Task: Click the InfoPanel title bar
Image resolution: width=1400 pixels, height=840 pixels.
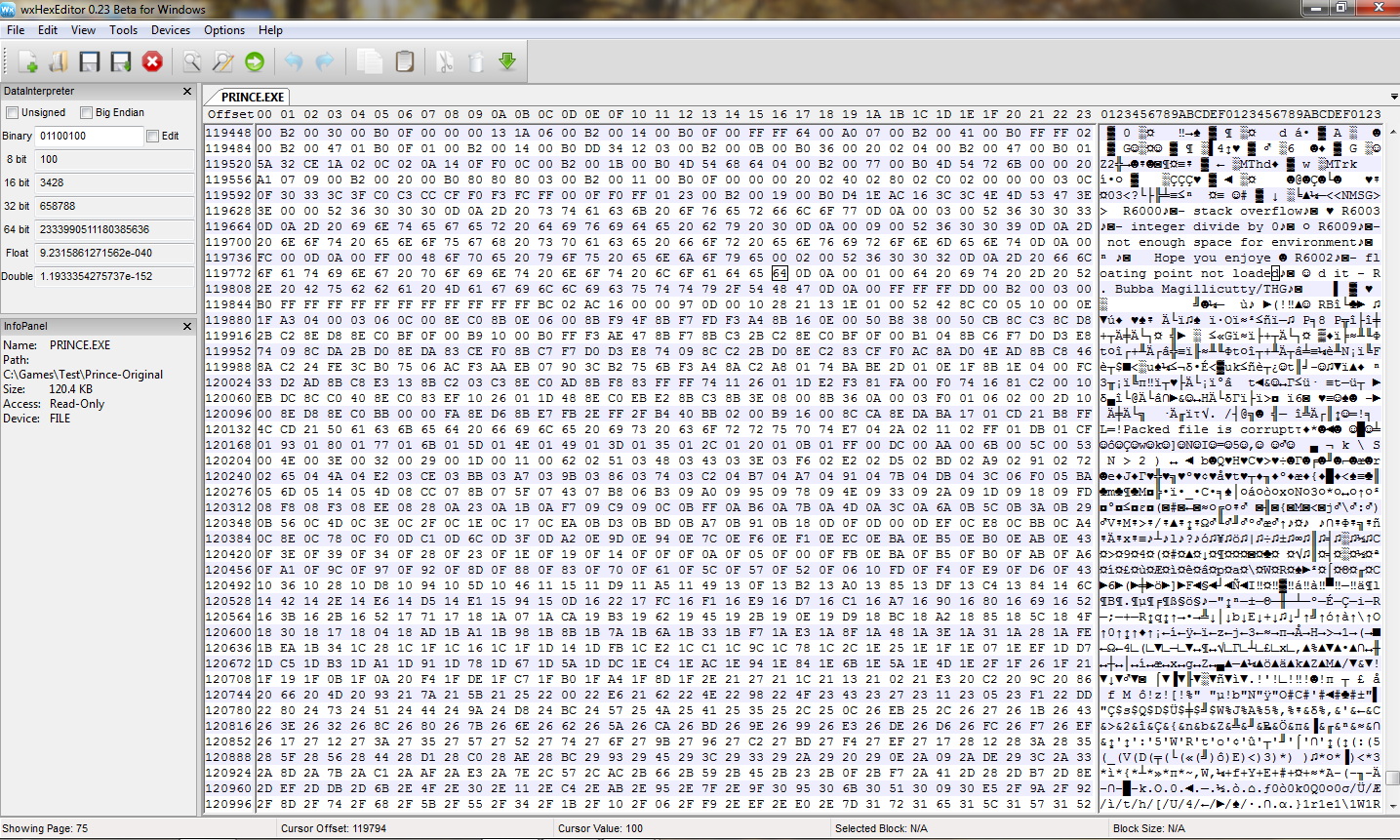Action: pyautogui.click(x=98, y=327)
